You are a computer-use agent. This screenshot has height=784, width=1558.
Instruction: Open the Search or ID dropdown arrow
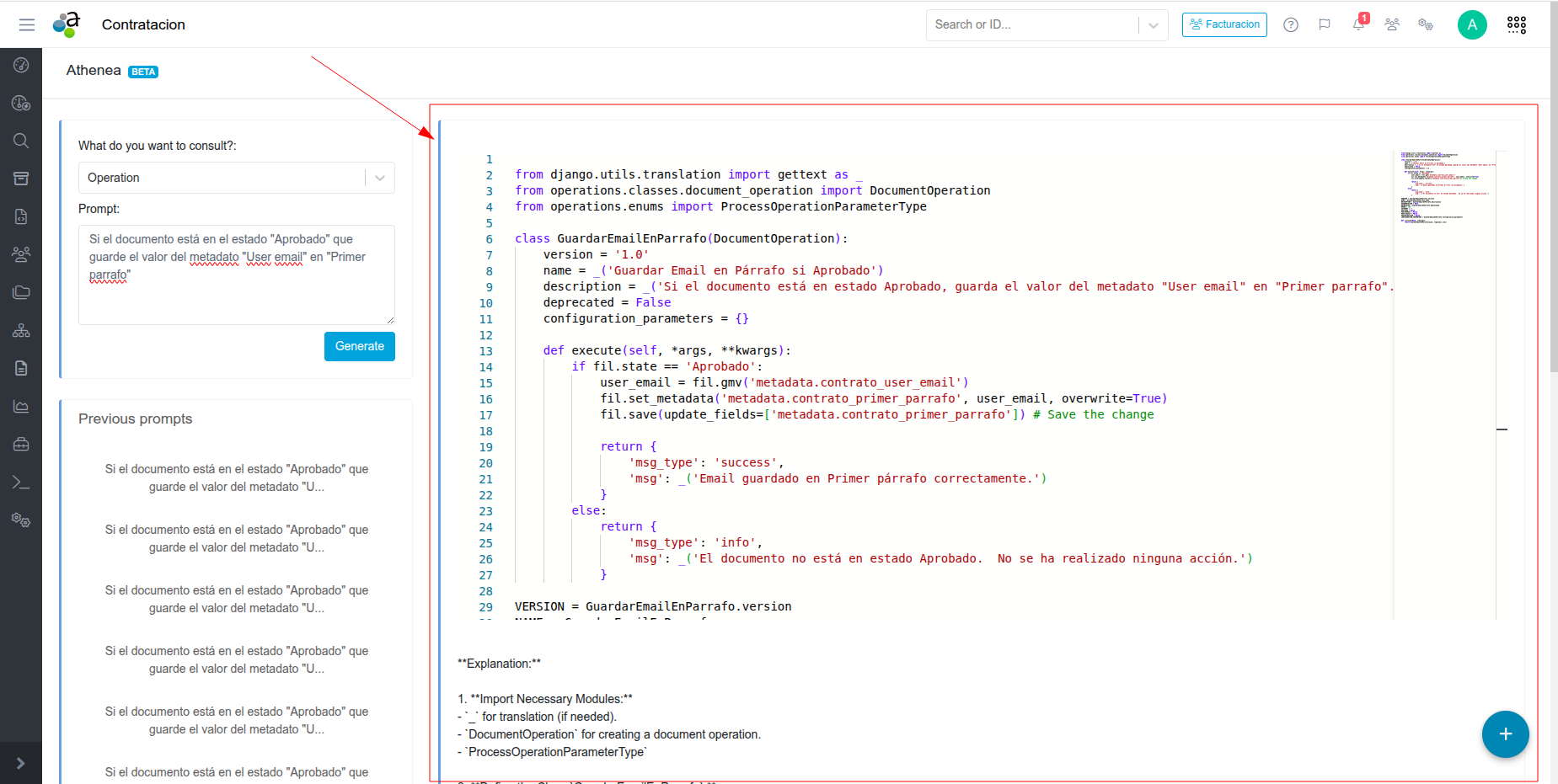(1153, 25)
